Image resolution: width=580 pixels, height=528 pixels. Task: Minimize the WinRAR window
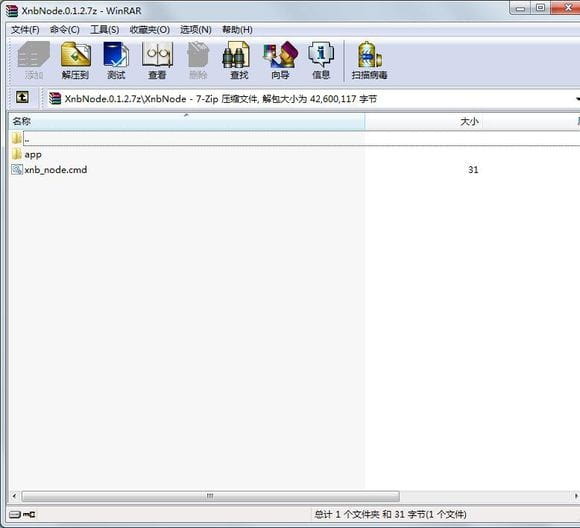click(x=520, y=8)
